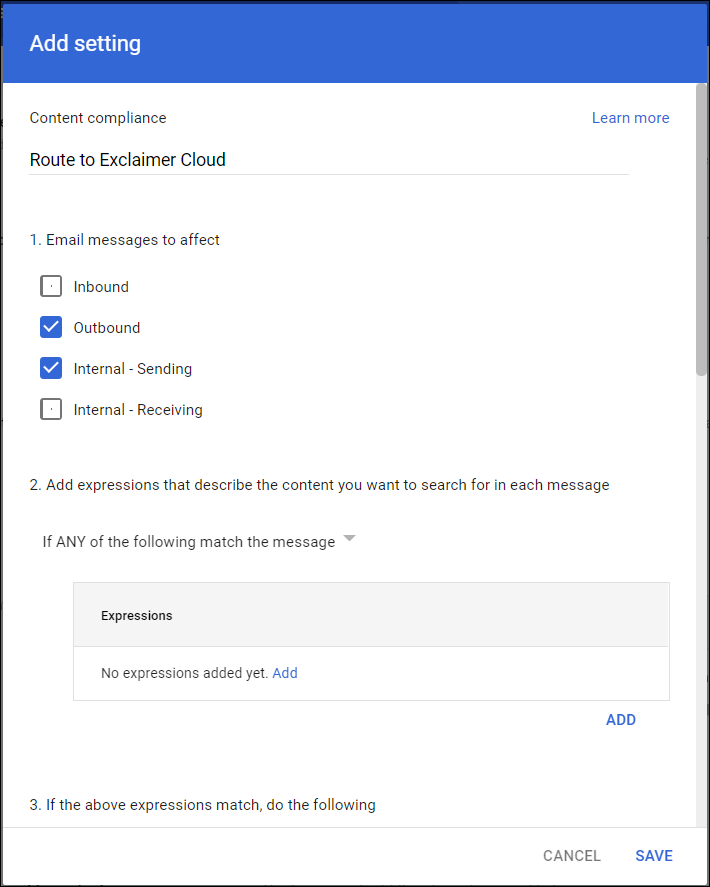Click the Expressions column header
The height and width of the screenshot is (887, 710).
(137, 616)
